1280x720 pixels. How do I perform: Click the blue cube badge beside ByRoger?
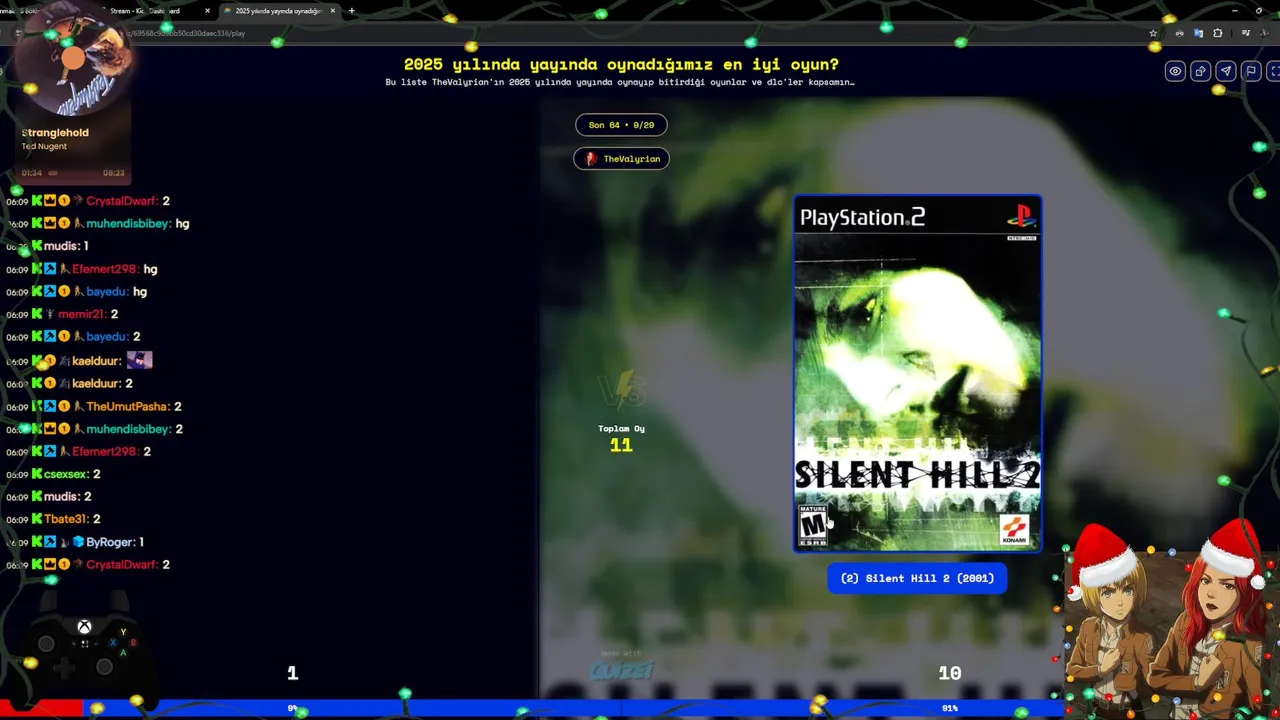click(78, 542)
